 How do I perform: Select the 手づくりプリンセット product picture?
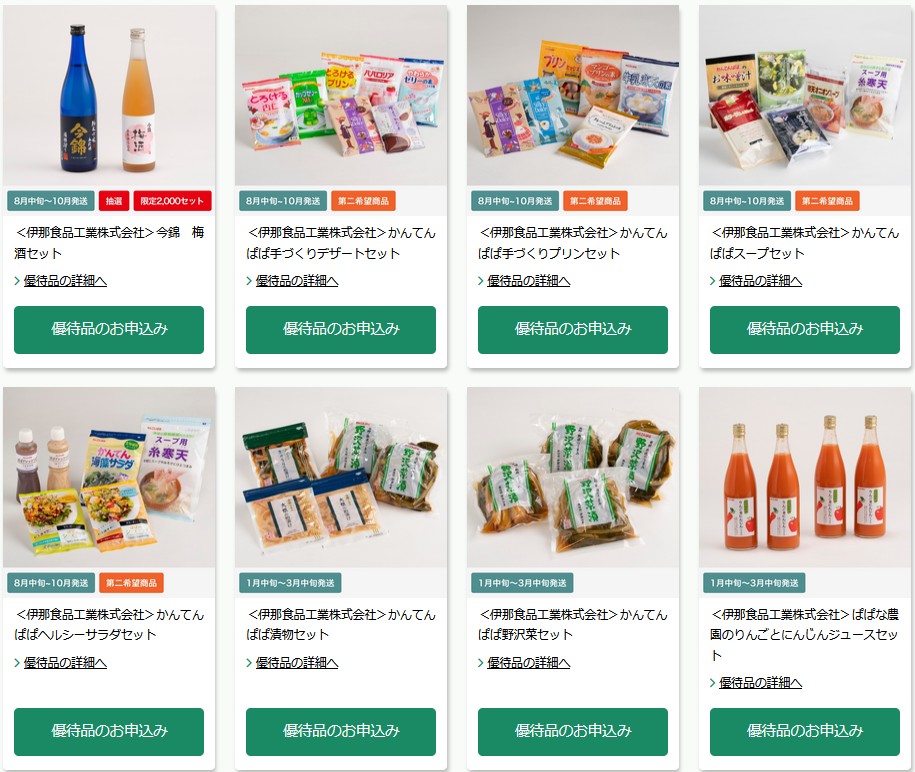pyautogui.click(x=573, y=95)
